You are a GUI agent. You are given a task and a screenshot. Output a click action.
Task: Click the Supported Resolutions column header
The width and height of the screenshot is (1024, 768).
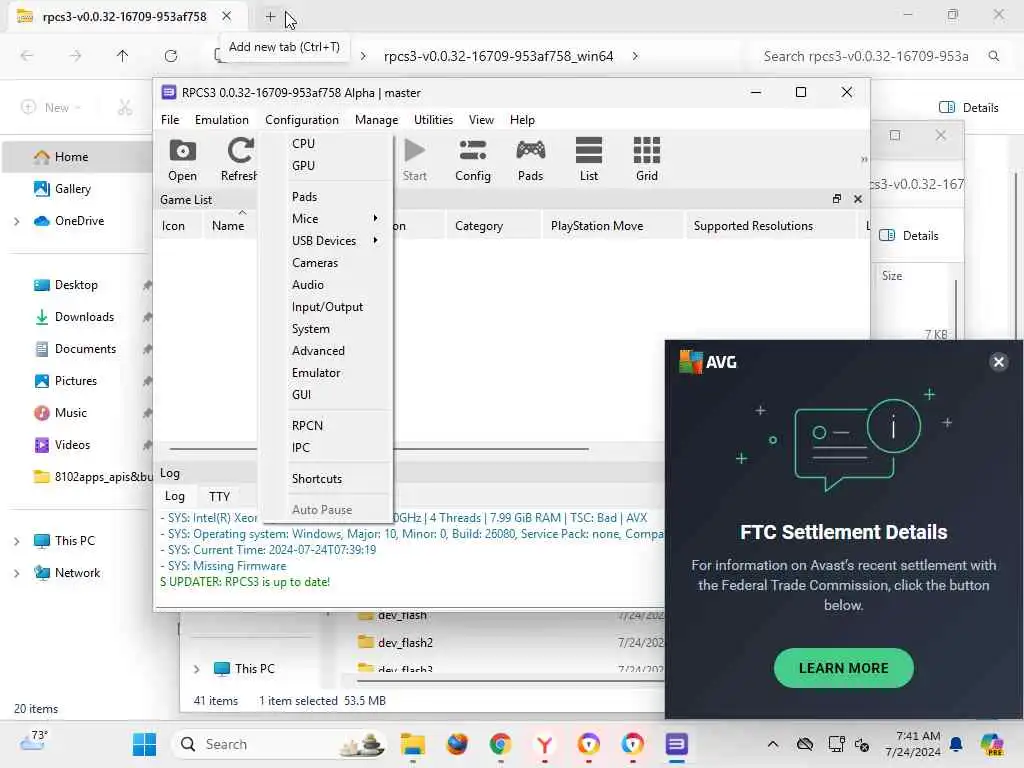[753, 226]
